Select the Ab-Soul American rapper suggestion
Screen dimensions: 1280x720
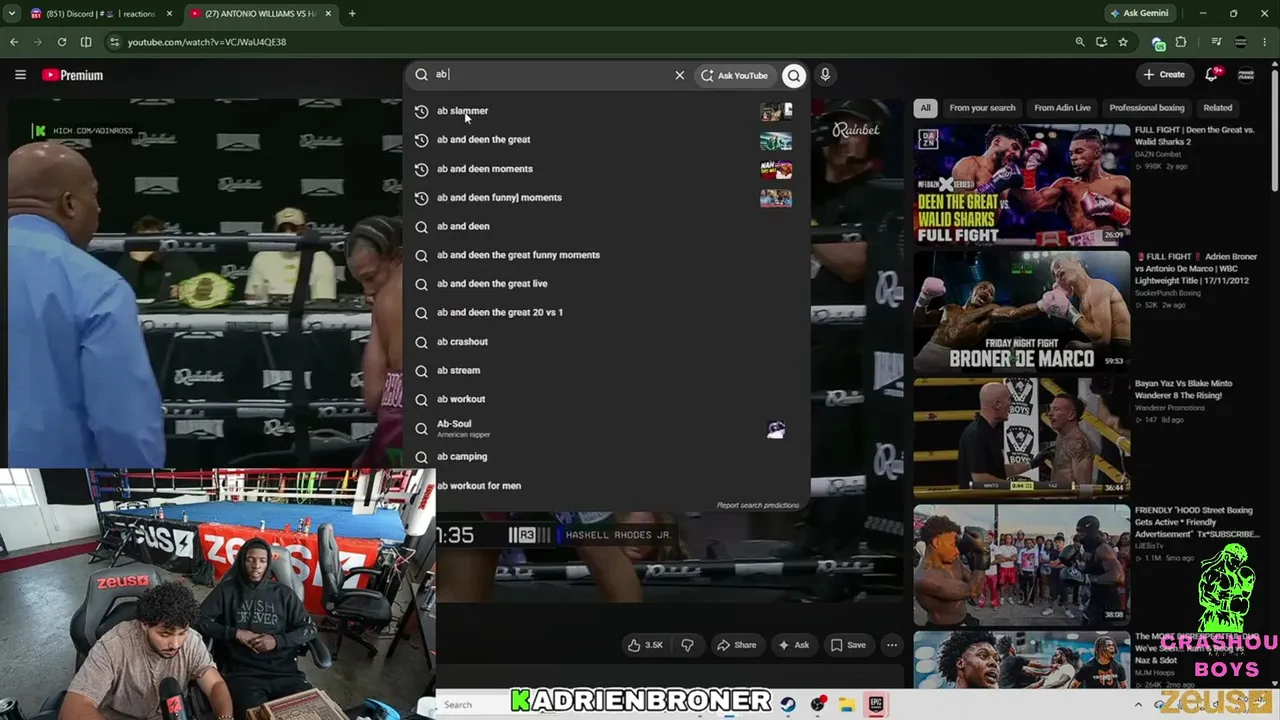pyautogui.click(x=607, y=428)
